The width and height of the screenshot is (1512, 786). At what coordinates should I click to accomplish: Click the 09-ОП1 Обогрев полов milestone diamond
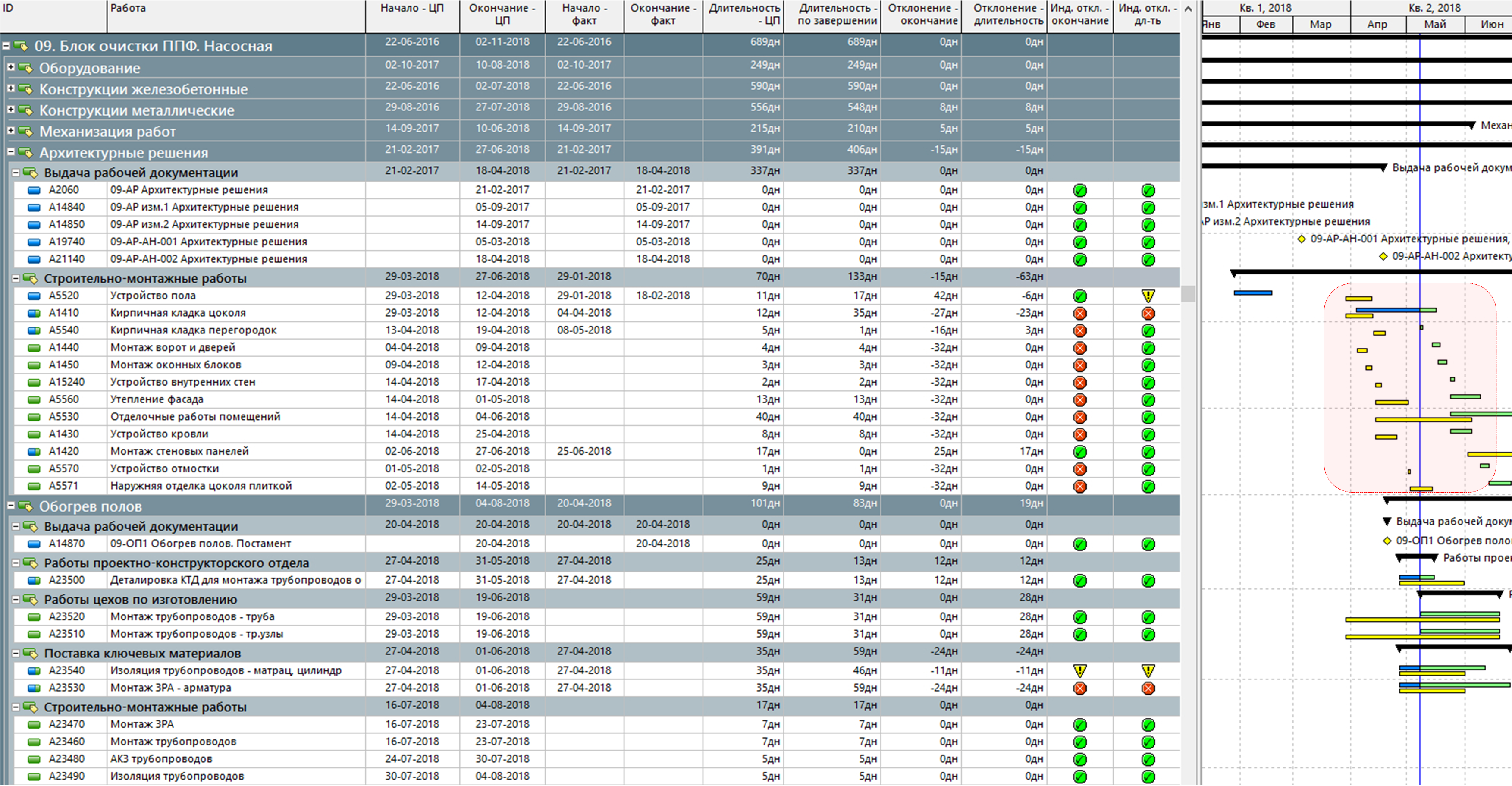tap(1387, 541)
